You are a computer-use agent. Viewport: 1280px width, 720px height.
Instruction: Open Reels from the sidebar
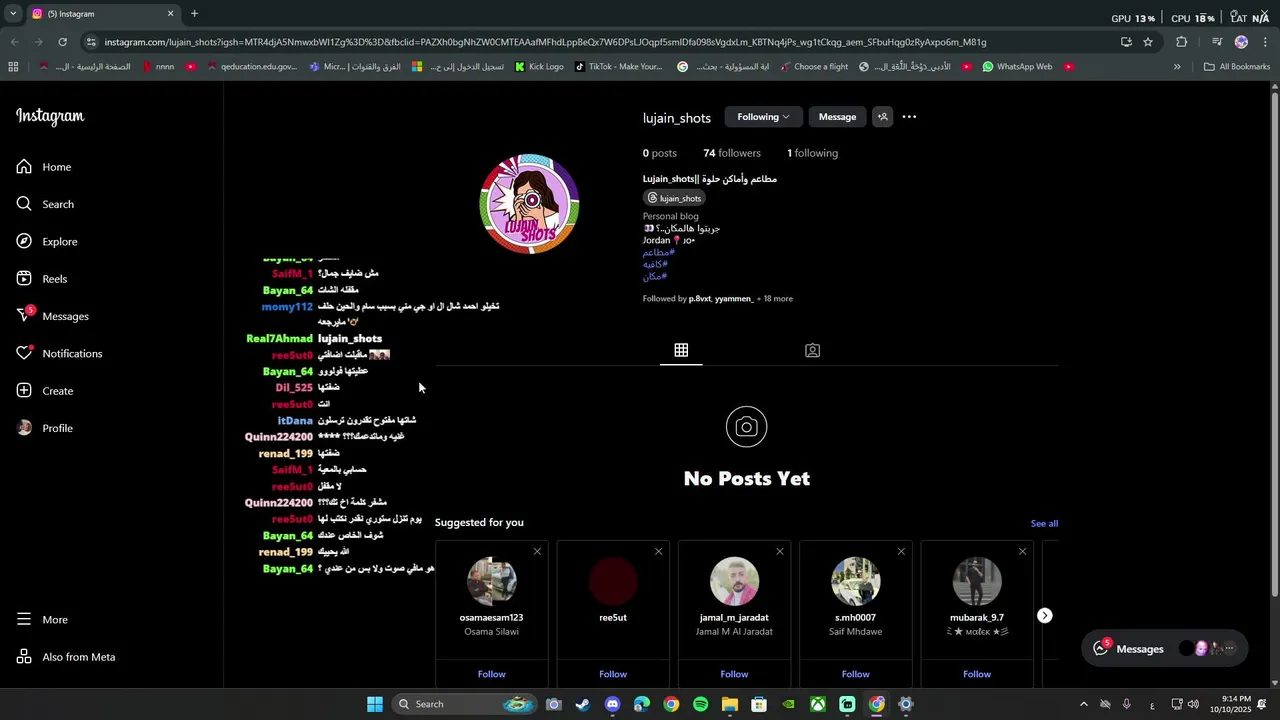(42, 279)
